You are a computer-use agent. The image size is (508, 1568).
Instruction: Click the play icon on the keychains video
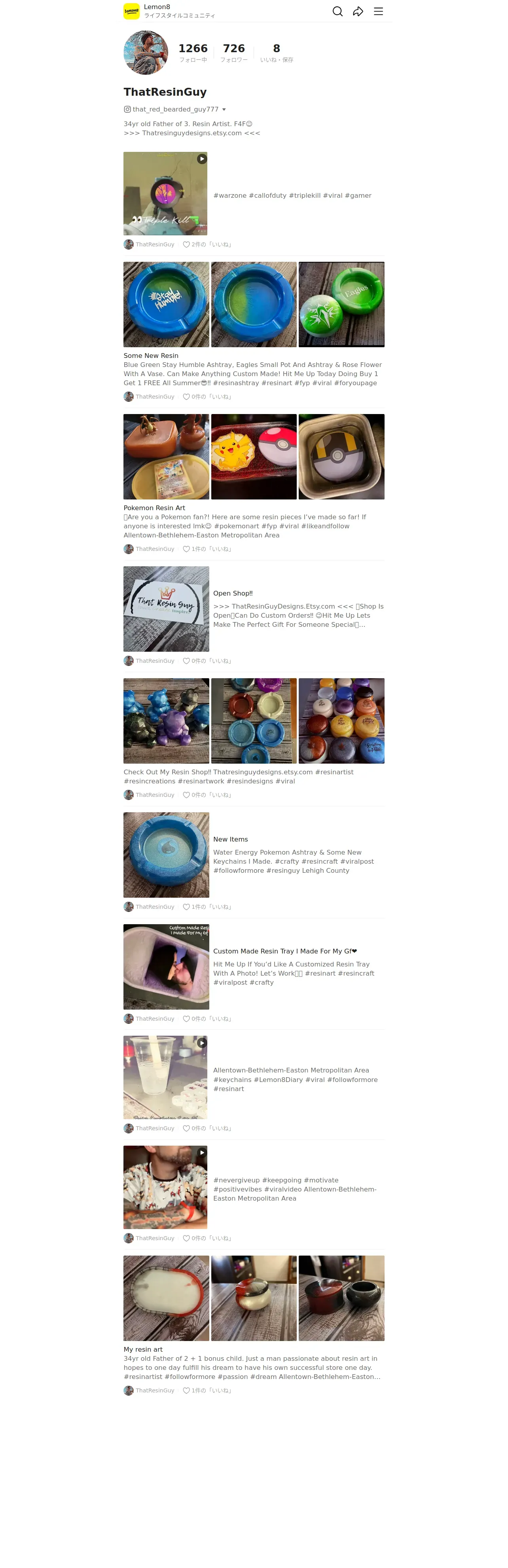pos(202,1043)
